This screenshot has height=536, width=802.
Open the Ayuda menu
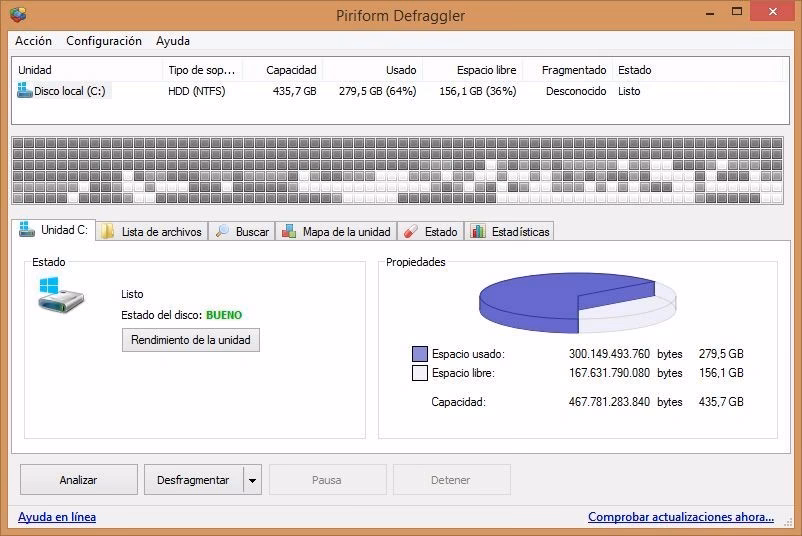172,41
